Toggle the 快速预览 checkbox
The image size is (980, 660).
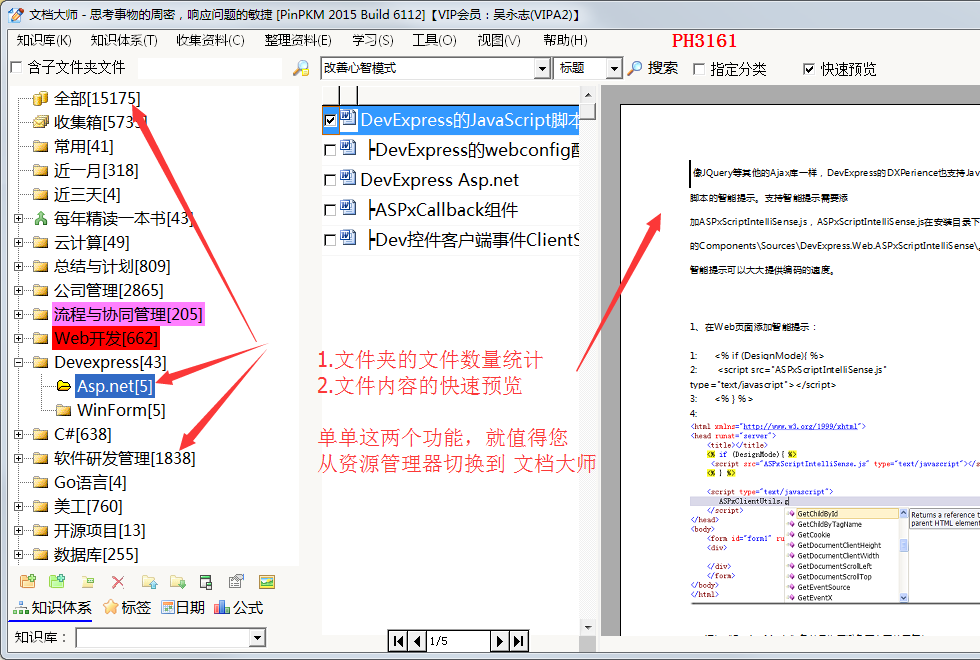point(809,69)
